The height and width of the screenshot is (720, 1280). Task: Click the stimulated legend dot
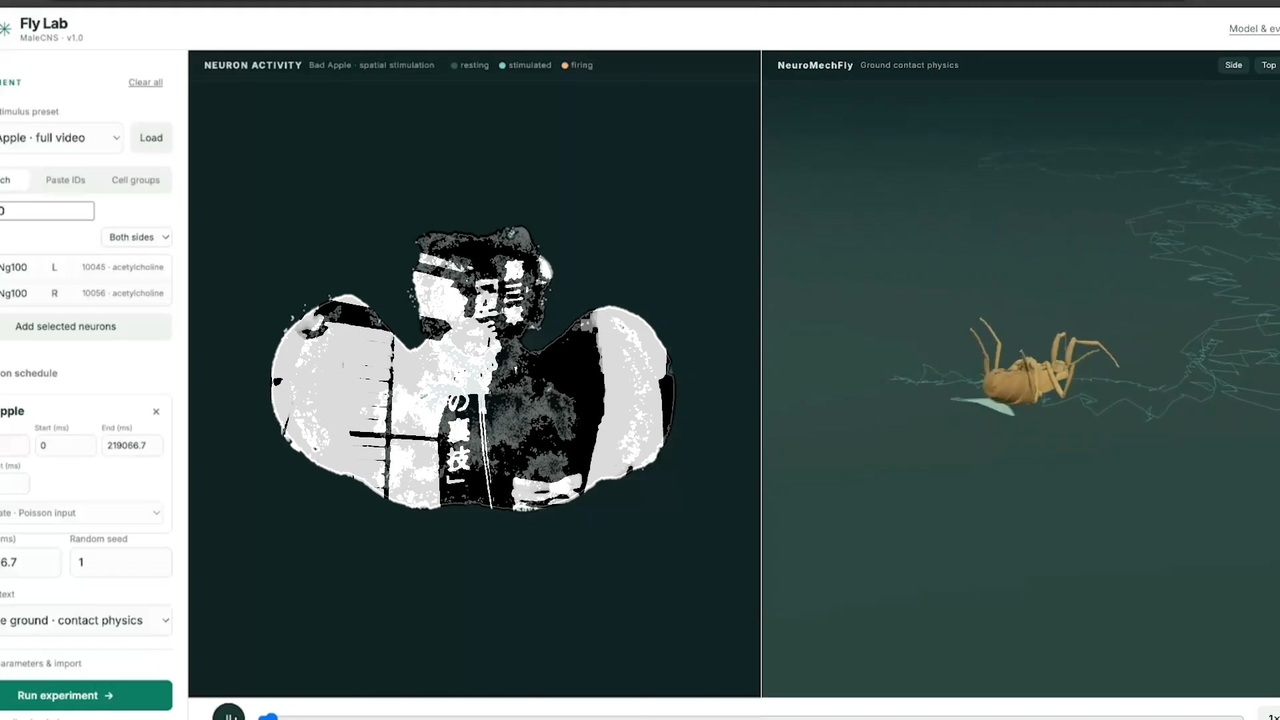(x=502, y=65)
